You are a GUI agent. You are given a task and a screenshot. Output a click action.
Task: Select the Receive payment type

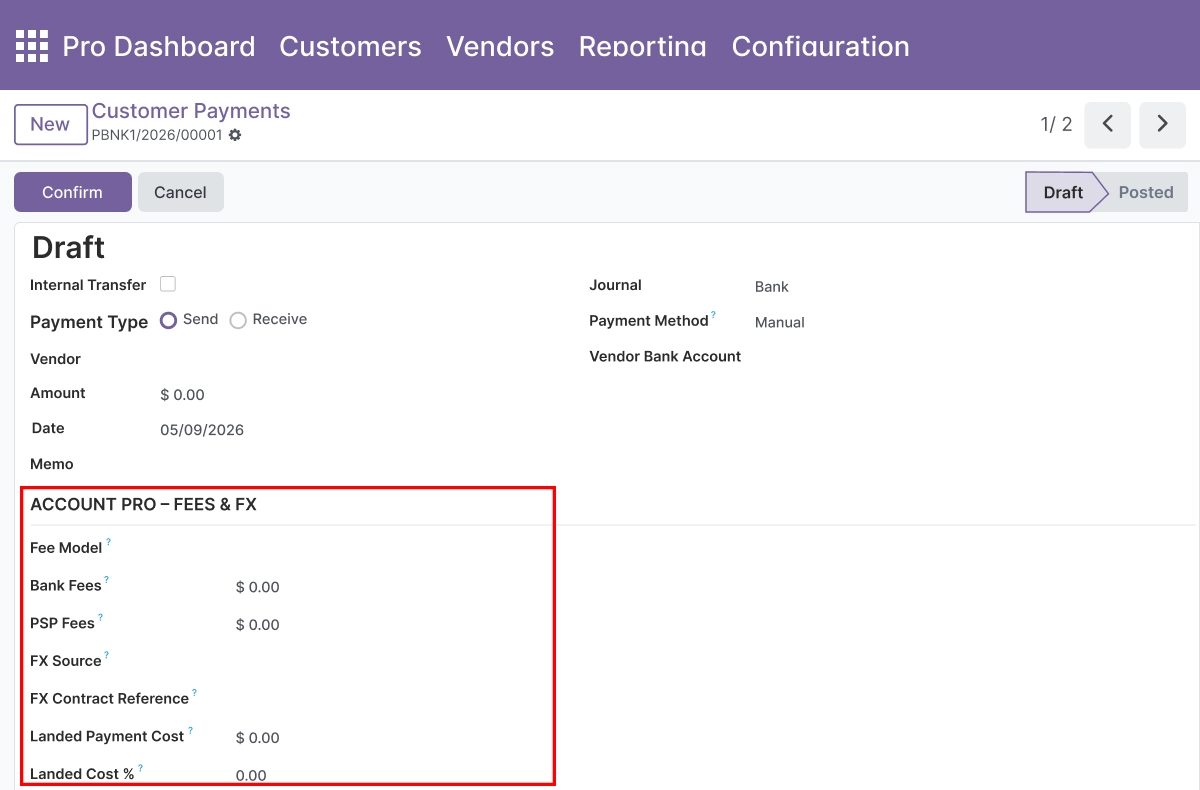click(x=238, y=320)
